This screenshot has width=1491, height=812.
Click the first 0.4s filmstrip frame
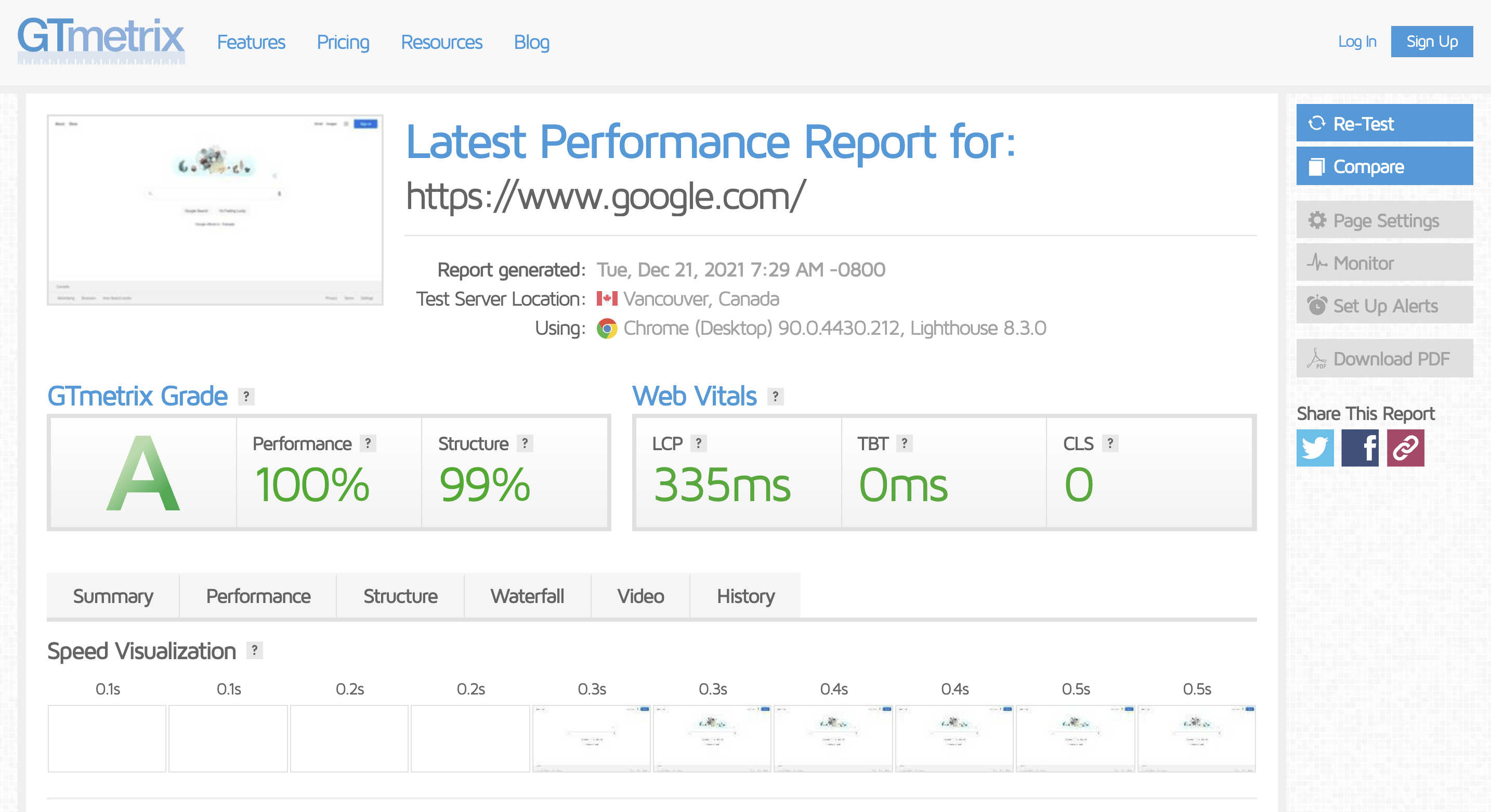(x=833, y=739)
